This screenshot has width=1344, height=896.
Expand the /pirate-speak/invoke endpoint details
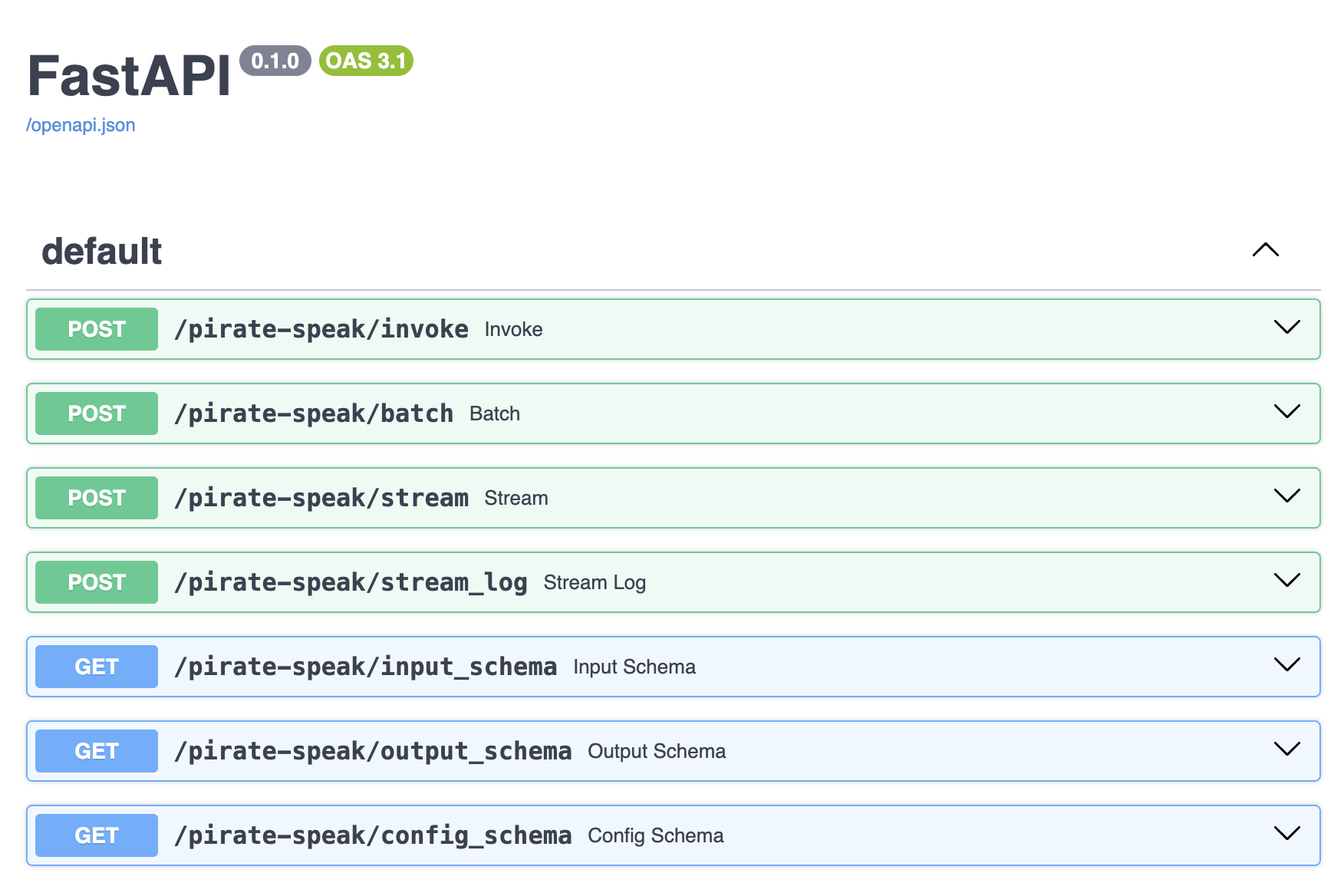[1286, 328]
